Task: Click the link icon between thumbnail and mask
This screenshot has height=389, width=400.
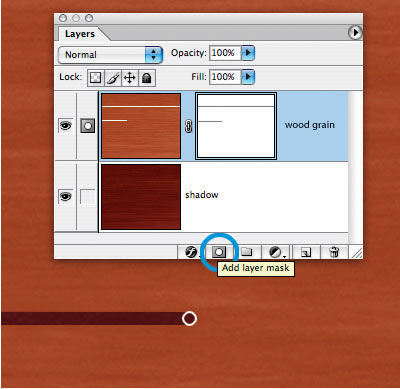Action: click(x=188, y=126)
